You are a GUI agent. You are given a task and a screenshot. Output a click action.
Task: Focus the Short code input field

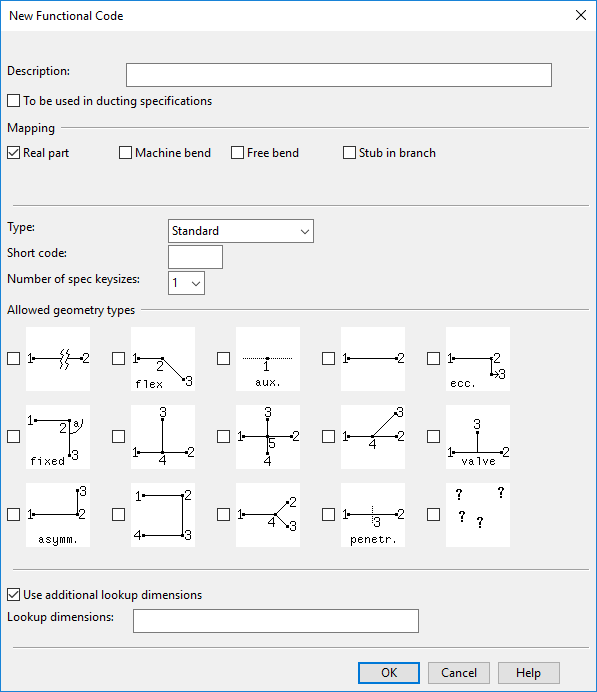point(195,257)
